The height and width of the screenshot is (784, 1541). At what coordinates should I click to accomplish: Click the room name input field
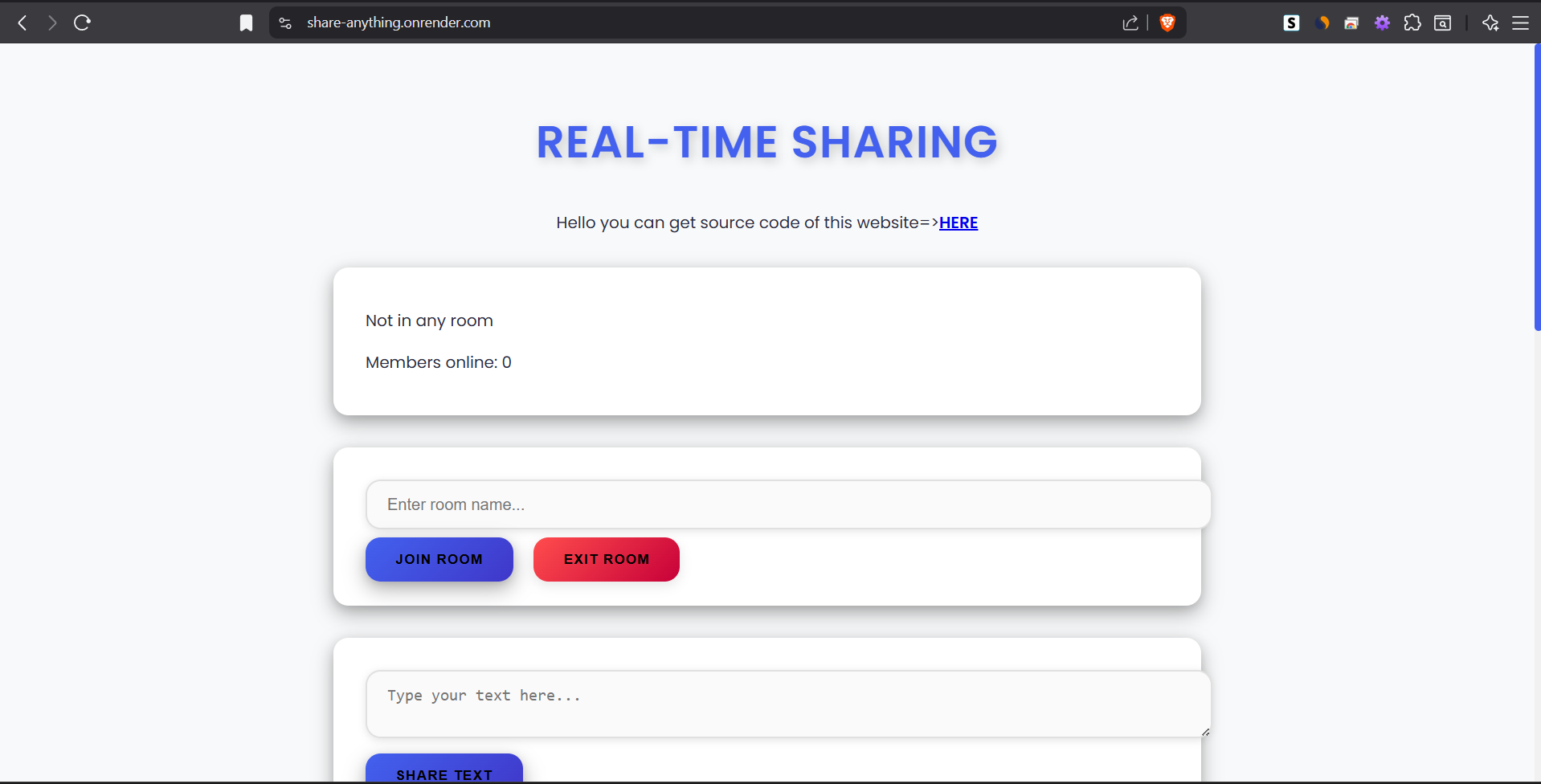(787, 504)
